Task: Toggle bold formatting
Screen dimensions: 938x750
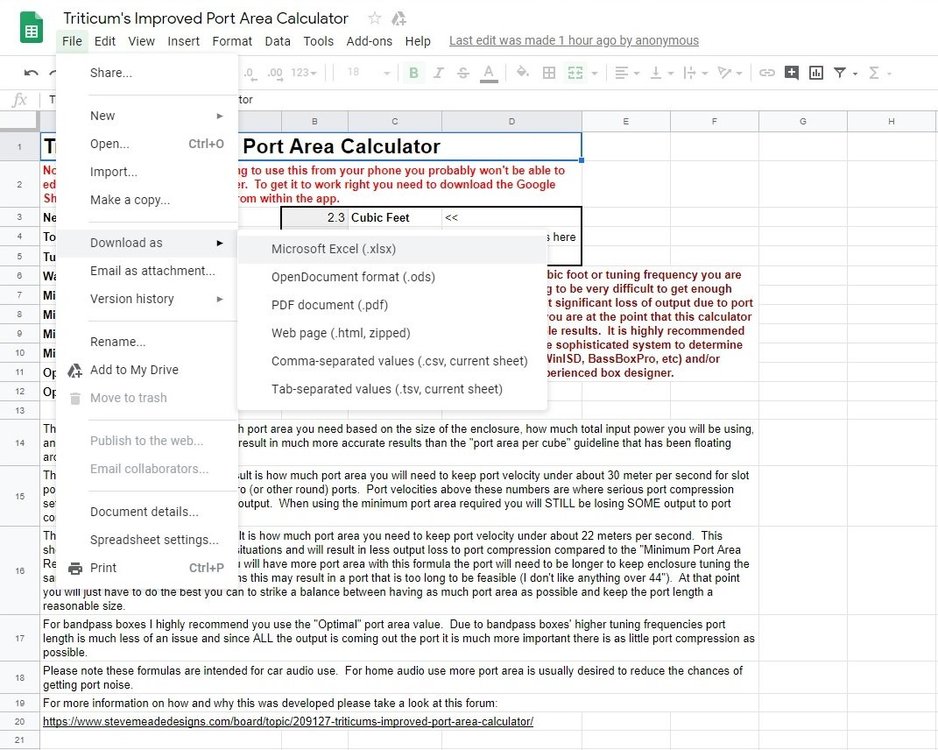Action: (x=413, y=73)
